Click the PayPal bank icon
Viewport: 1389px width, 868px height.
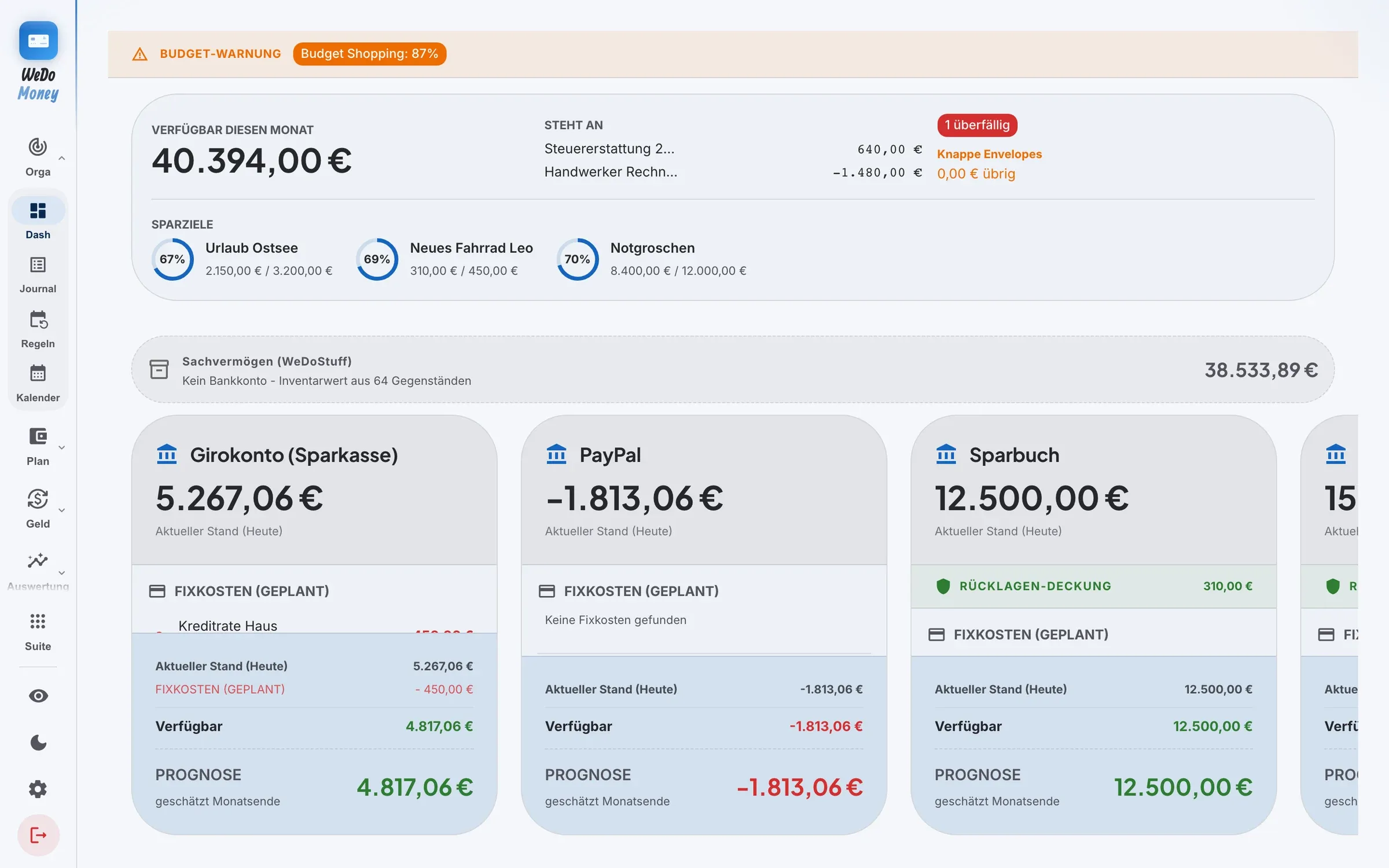coord(556,454)
